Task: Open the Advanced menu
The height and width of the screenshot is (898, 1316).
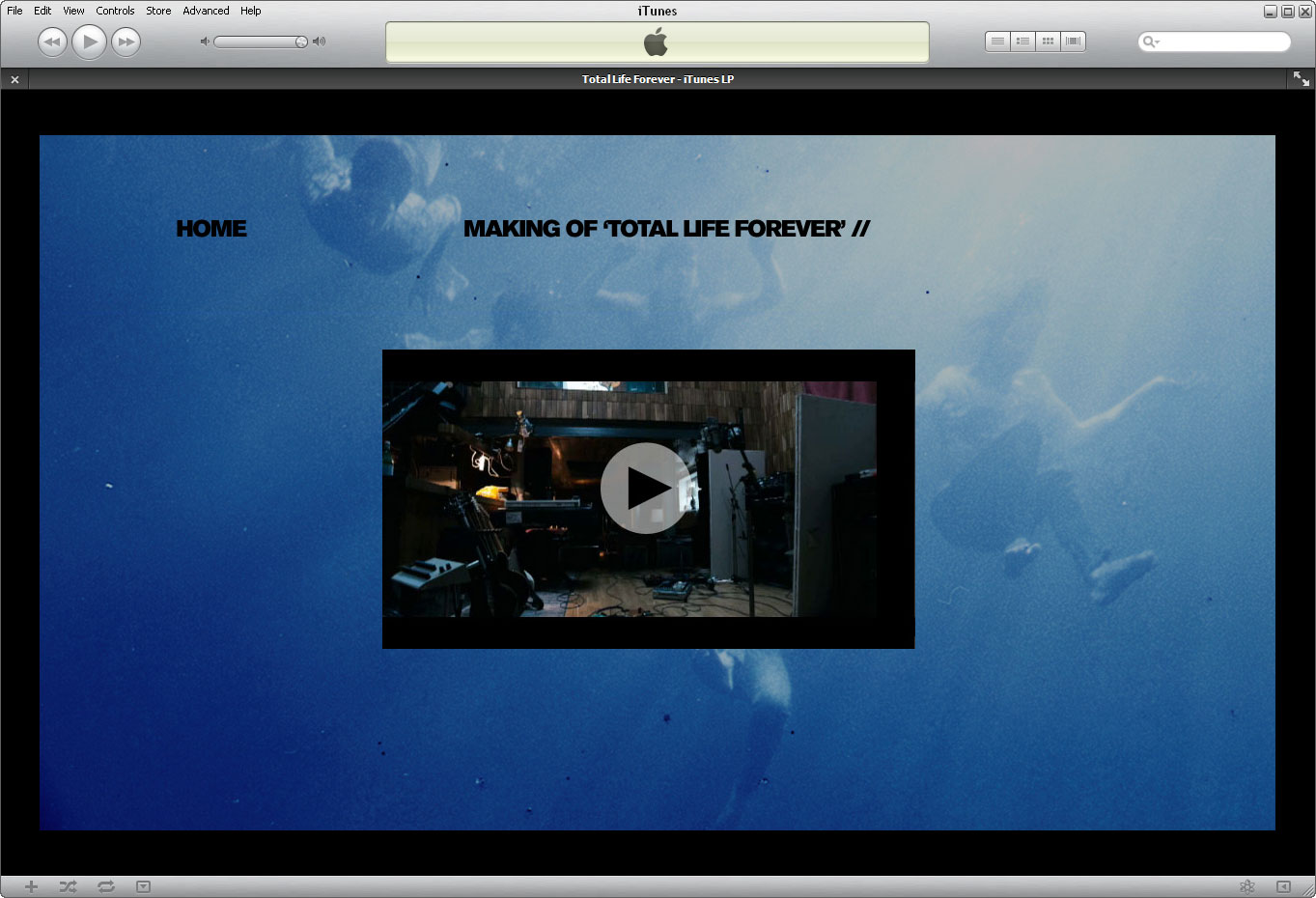Action: point(206,11)
